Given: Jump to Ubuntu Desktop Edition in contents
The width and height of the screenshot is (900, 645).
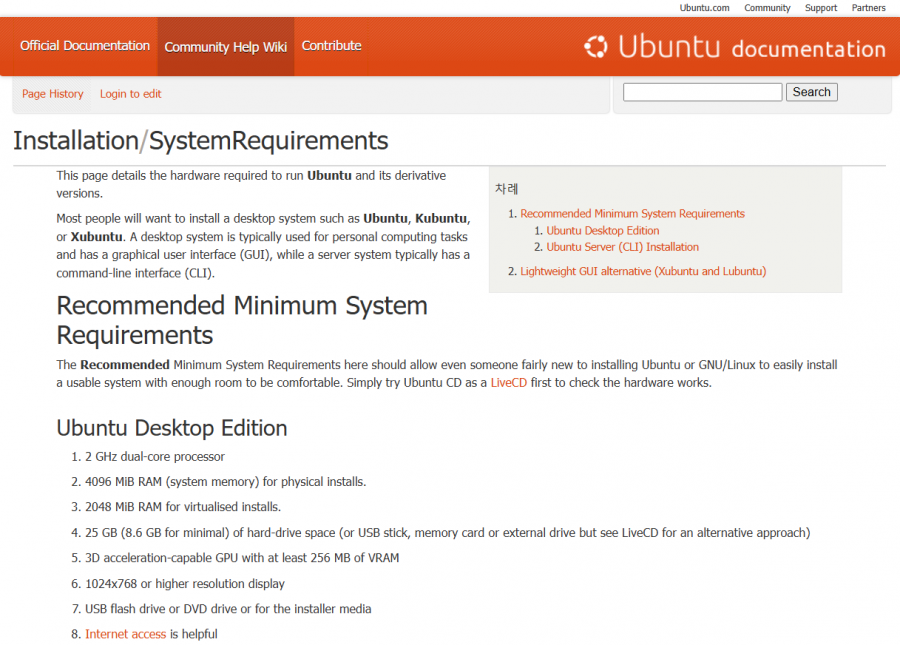Looking at the screenshot, I should tap(603, 231).
